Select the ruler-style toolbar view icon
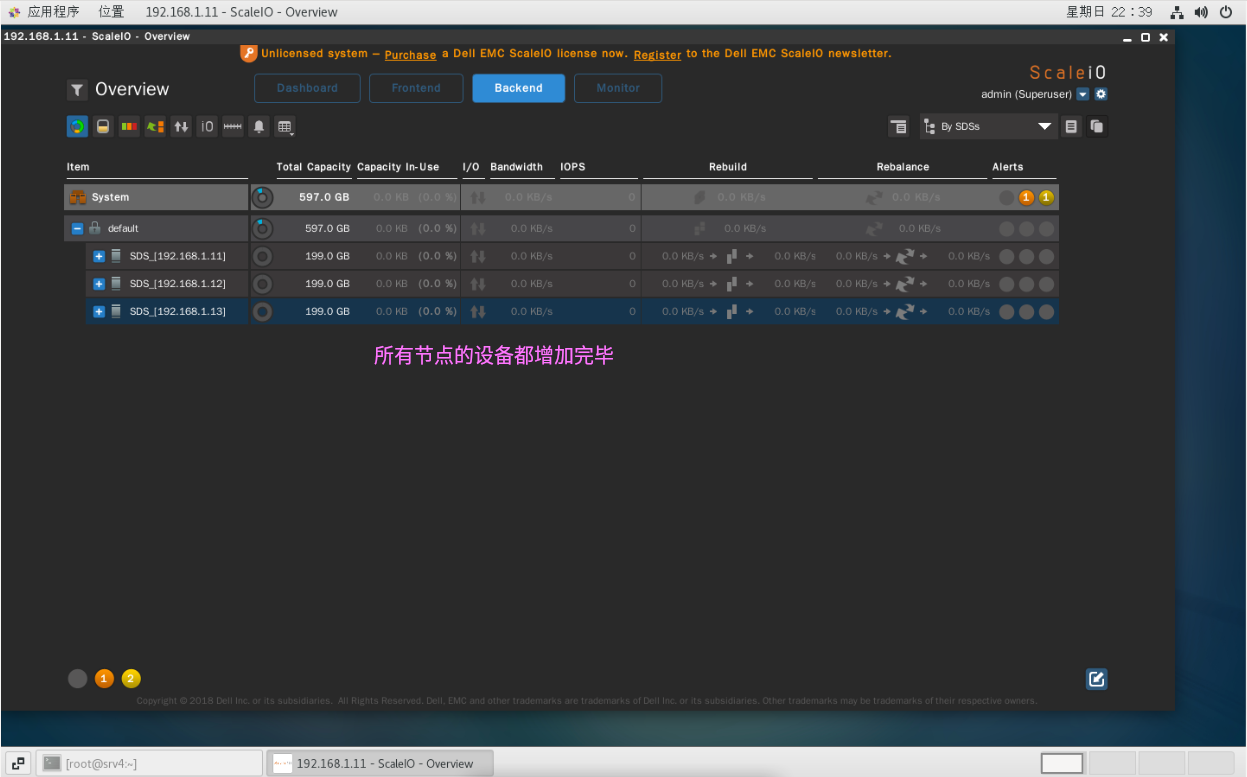Viewport: 1247px width, 777px height. [x=233, y=127]
